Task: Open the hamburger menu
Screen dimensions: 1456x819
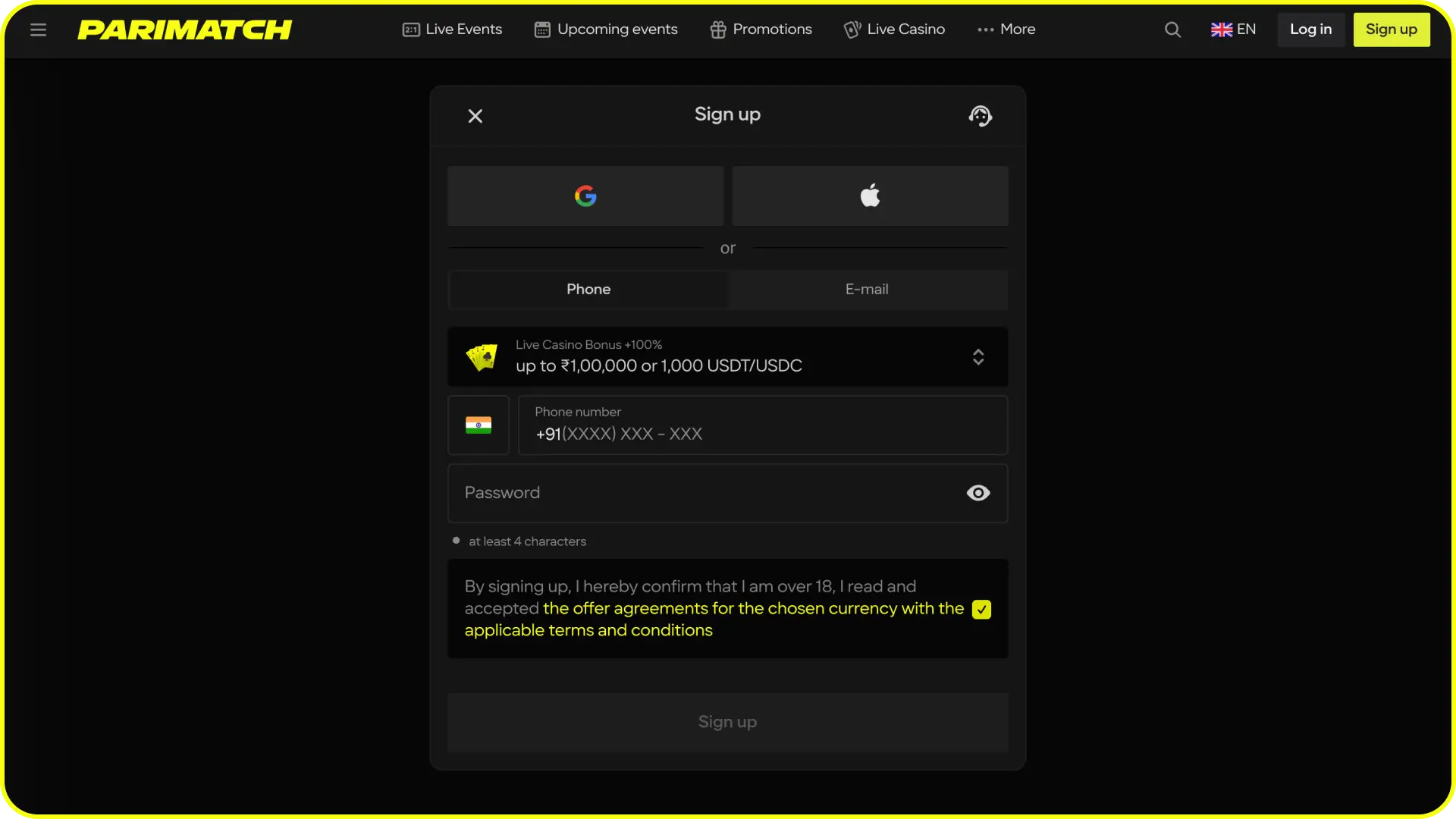Action: pyautogui.click(x=38, y=30)
